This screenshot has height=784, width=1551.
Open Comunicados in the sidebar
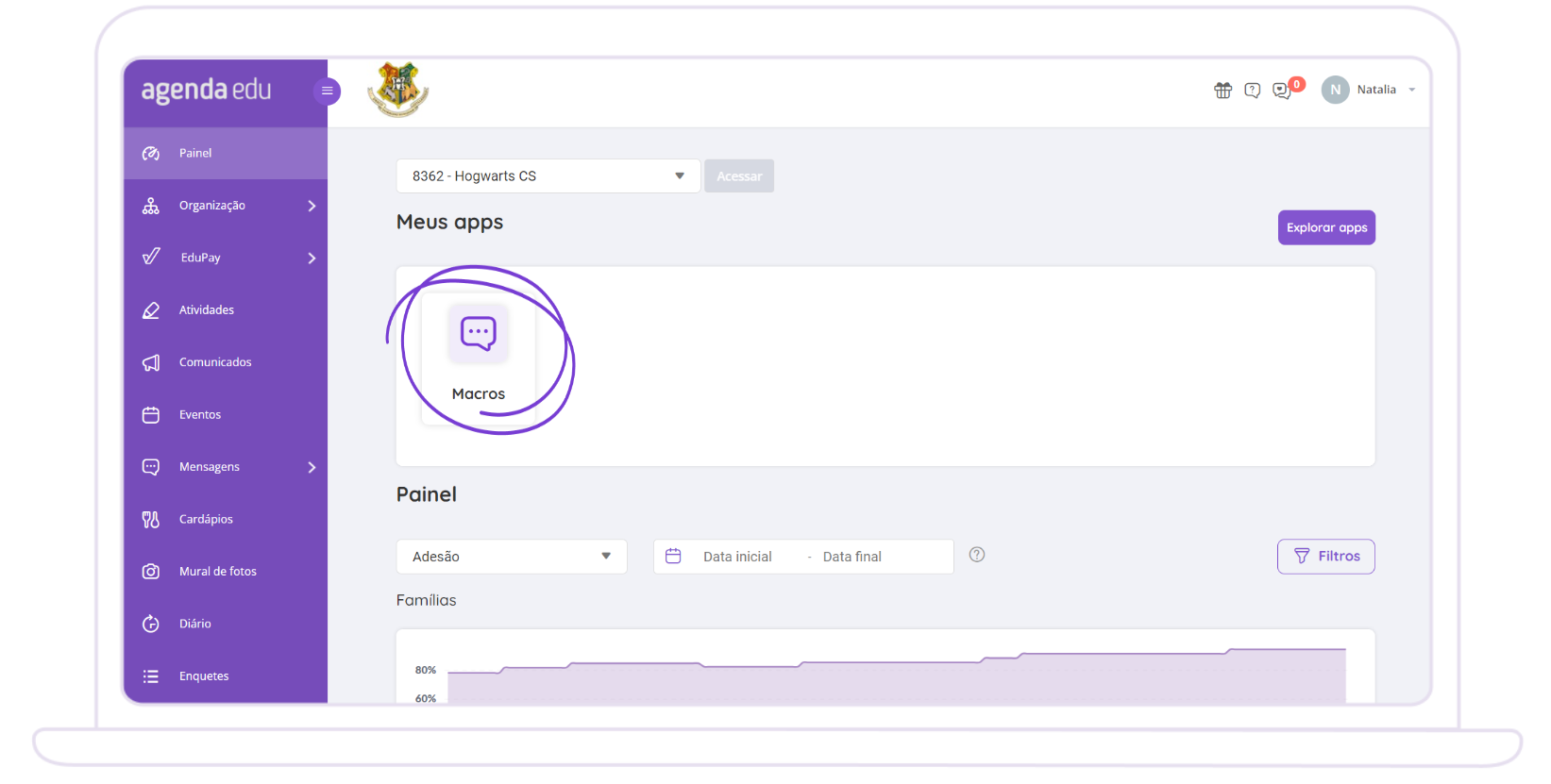pos(226,362)
